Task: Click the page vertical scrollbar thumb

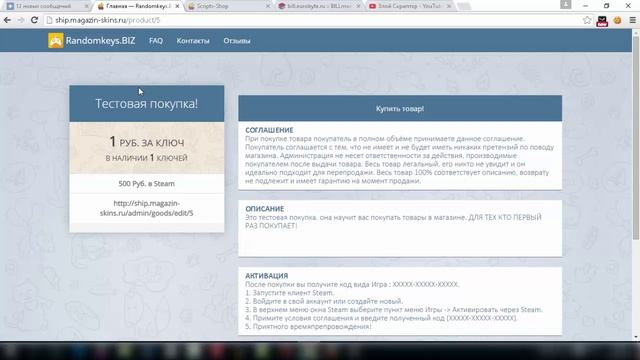Action: (636, 138)
